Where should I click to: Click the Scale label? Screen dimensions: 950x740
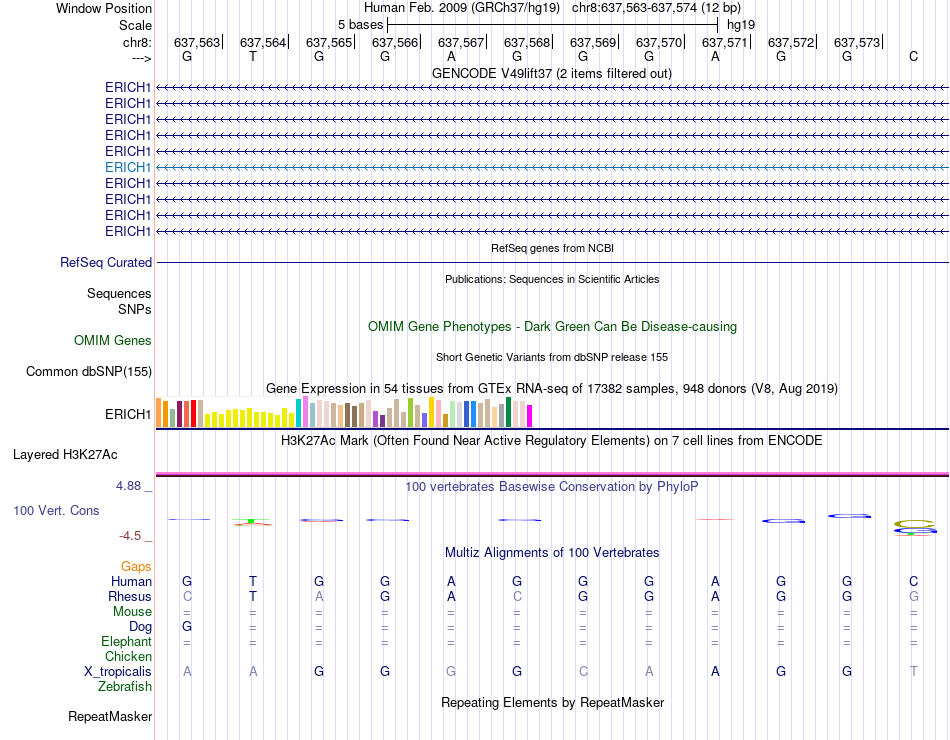[x=135, y=25]
